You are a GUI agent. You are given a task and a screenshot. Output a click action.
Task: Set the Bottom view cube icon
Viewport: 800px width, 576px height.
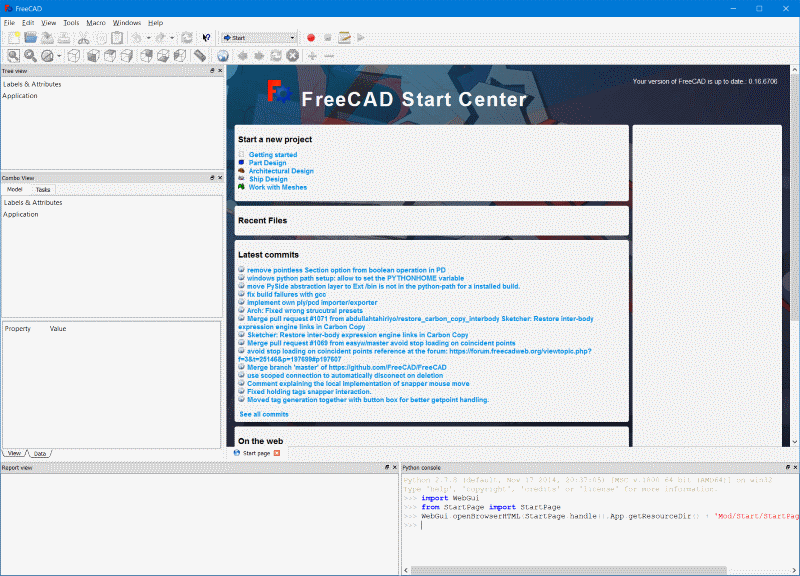pyautogui.click(x=163, y=56)
